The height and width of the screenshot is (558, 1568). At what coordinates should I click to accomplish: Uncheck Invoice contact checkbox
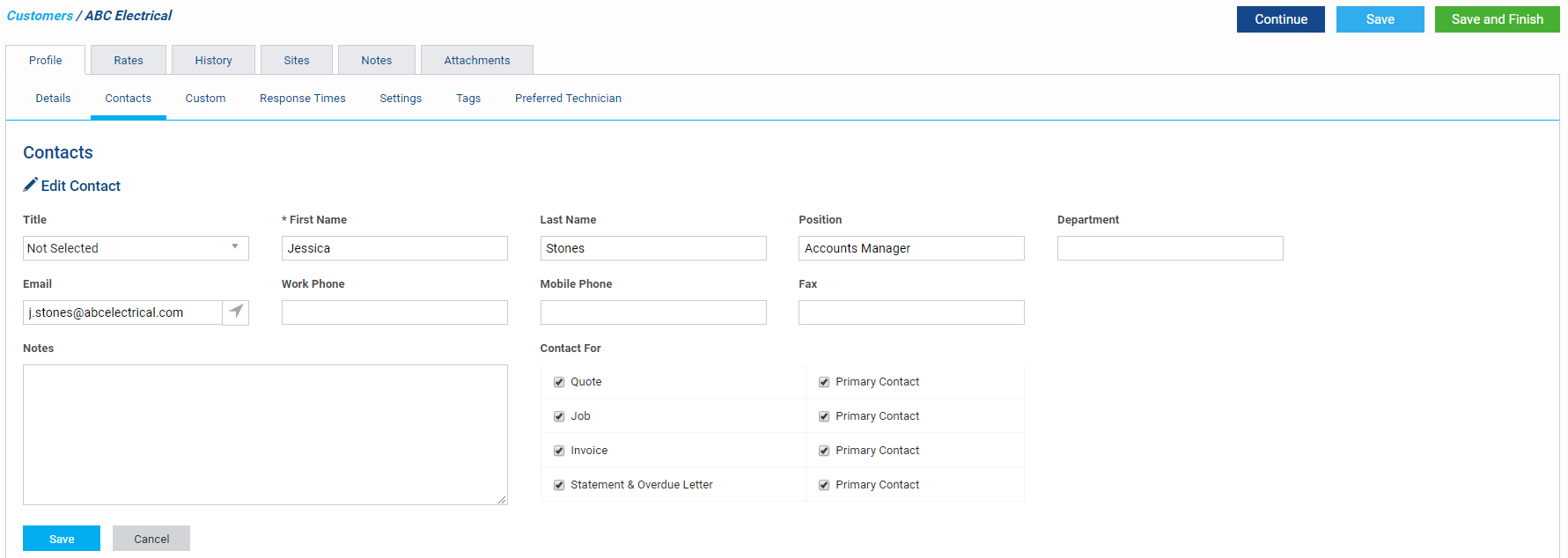click(x=559, y=451)
